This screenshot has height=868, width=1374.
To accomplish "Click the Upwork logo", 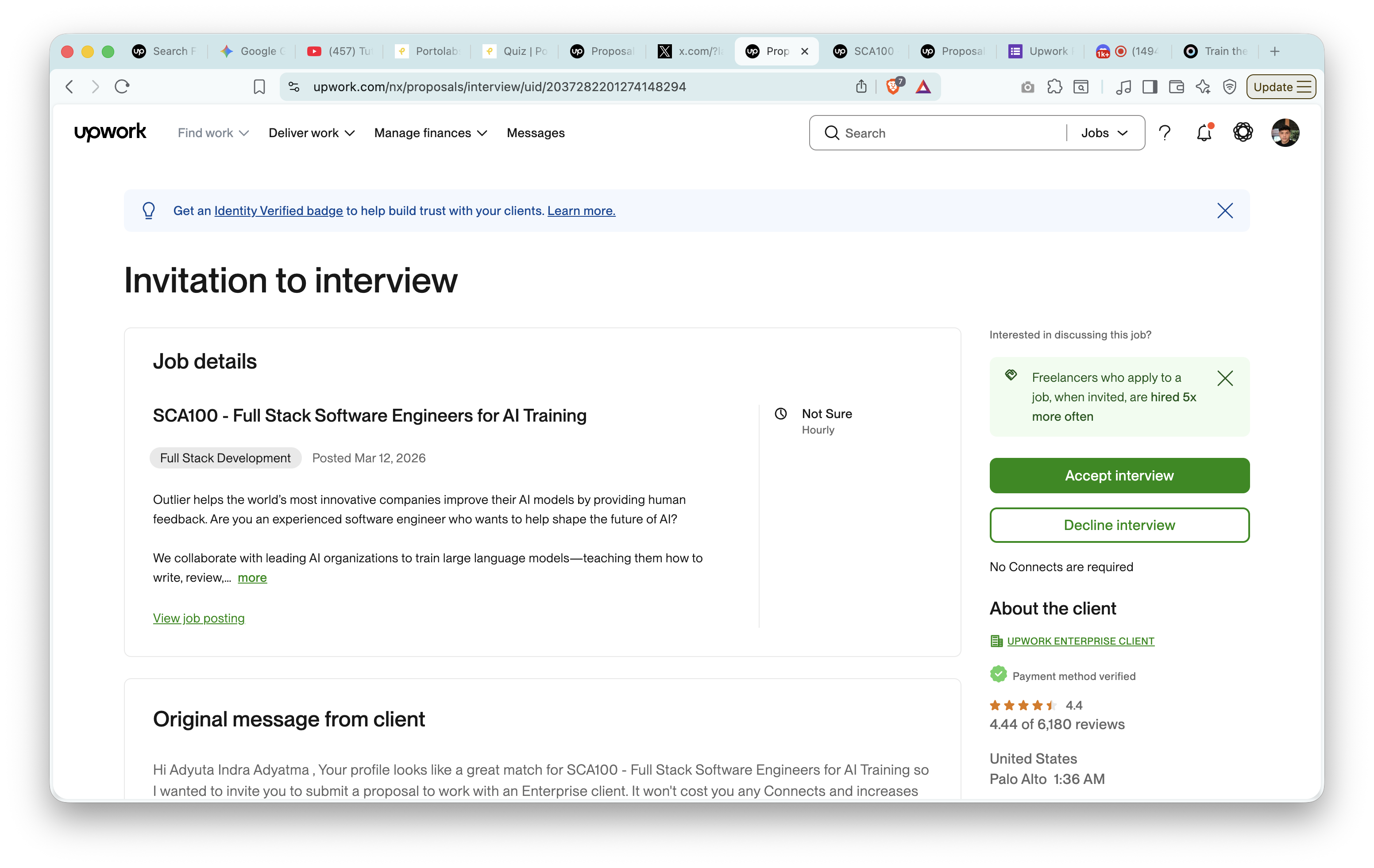I will [x=110, y=132].
